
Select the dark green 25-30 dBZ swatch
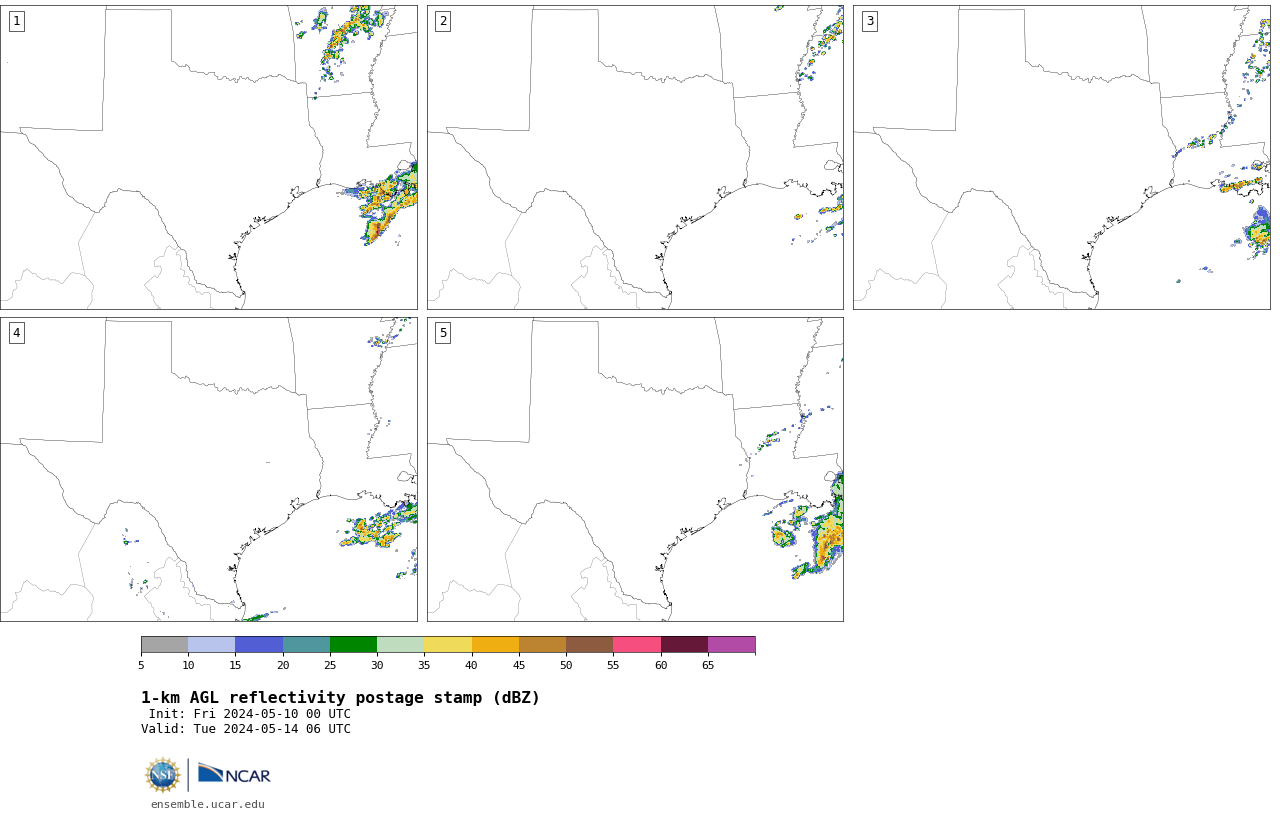[x=353, y=644]
